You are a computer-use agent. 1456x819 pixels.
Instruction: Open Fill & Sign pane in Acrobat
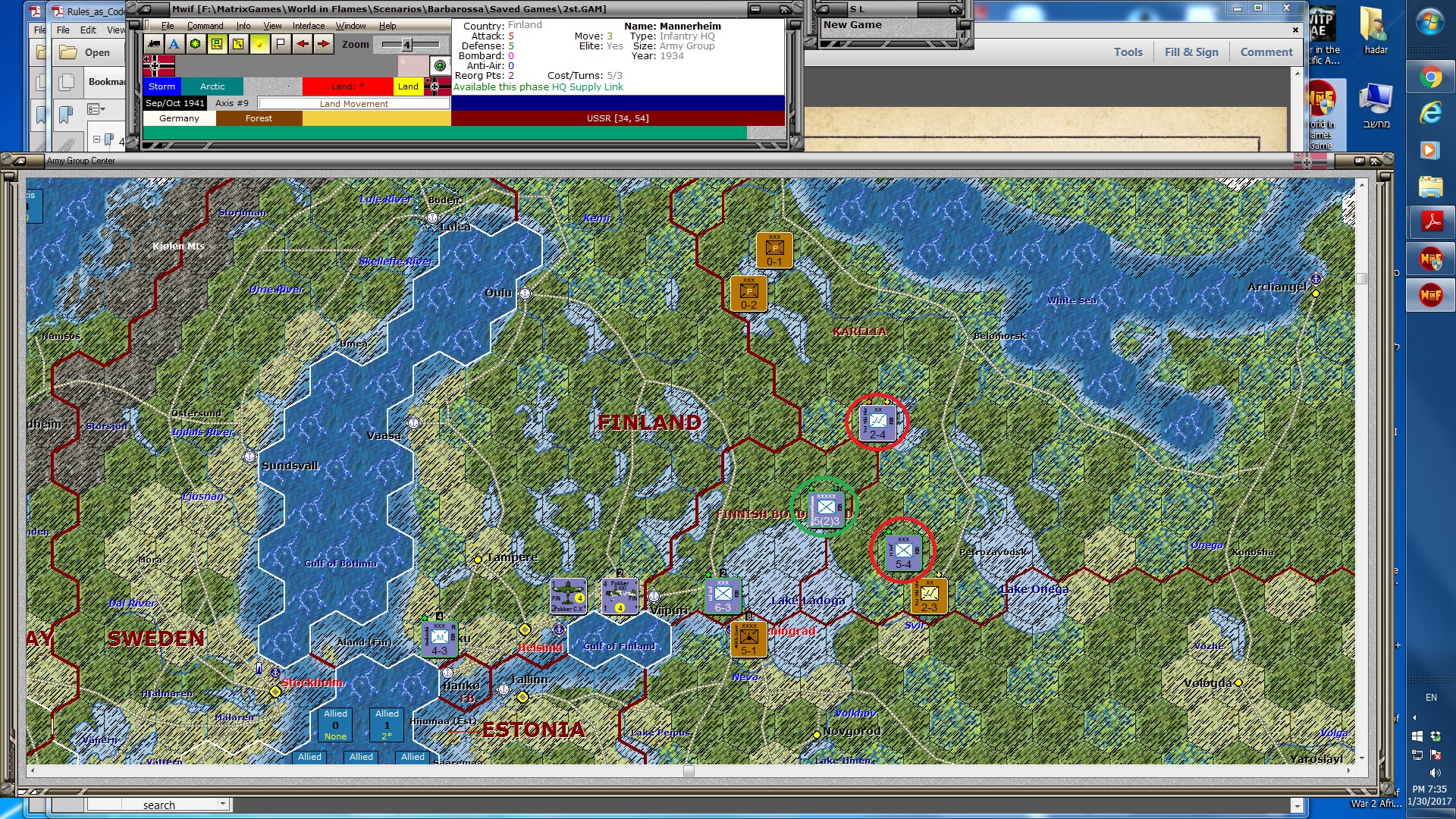[1191, 52]
